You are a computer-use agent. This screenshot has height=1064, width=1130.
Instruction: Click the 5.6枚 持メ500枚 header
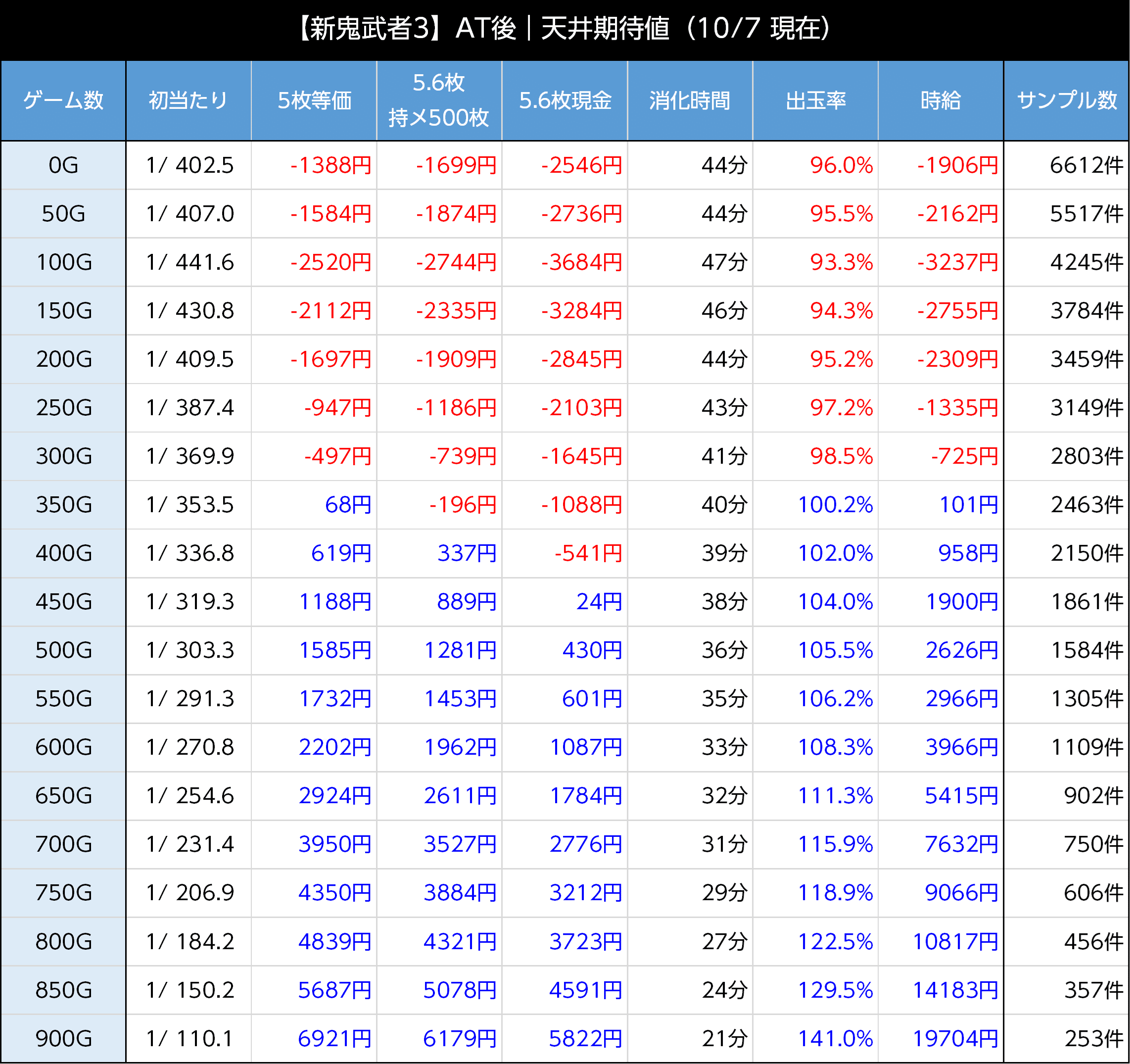click(439, 100)
